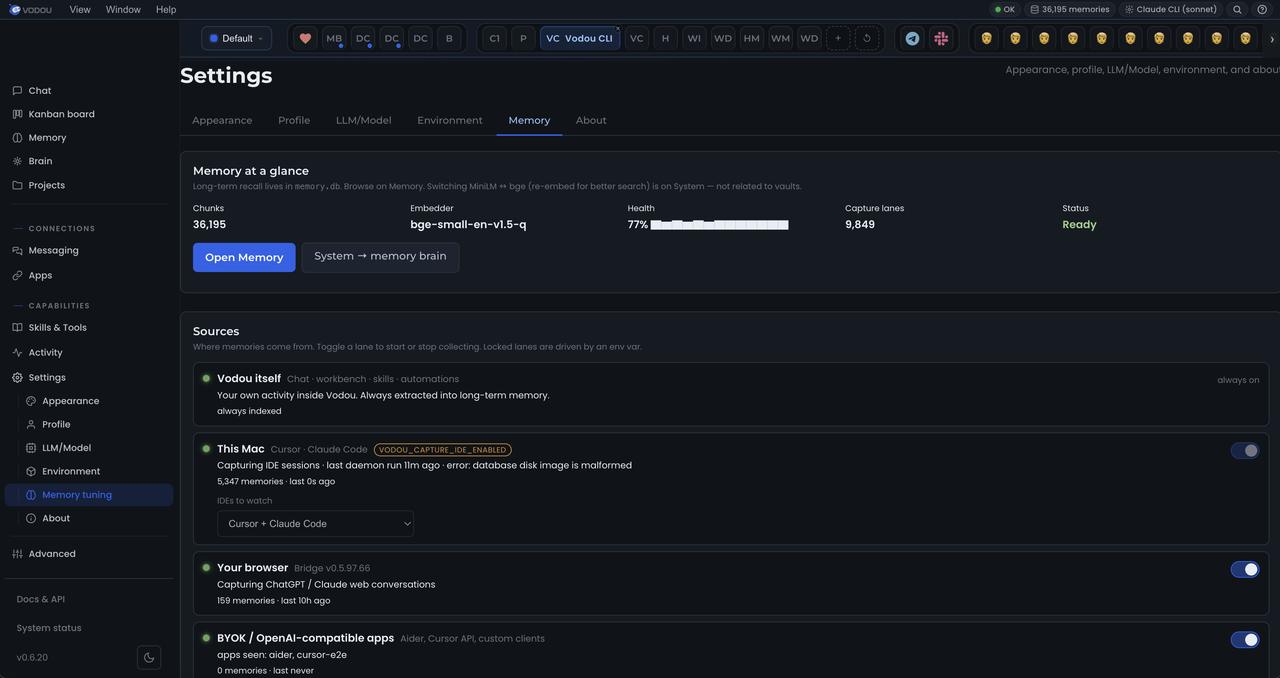Open the help question-mark icon at top right
Image resolution: width=1280 pixels, height=678 pixels.
click(1262, 9)
